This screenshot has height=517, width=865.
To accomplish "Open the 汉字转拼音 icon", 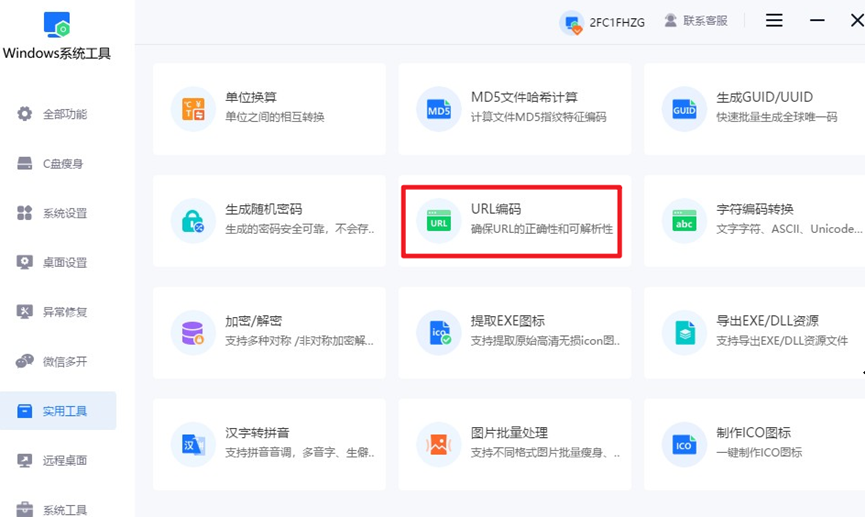I will tap(193, 445).
